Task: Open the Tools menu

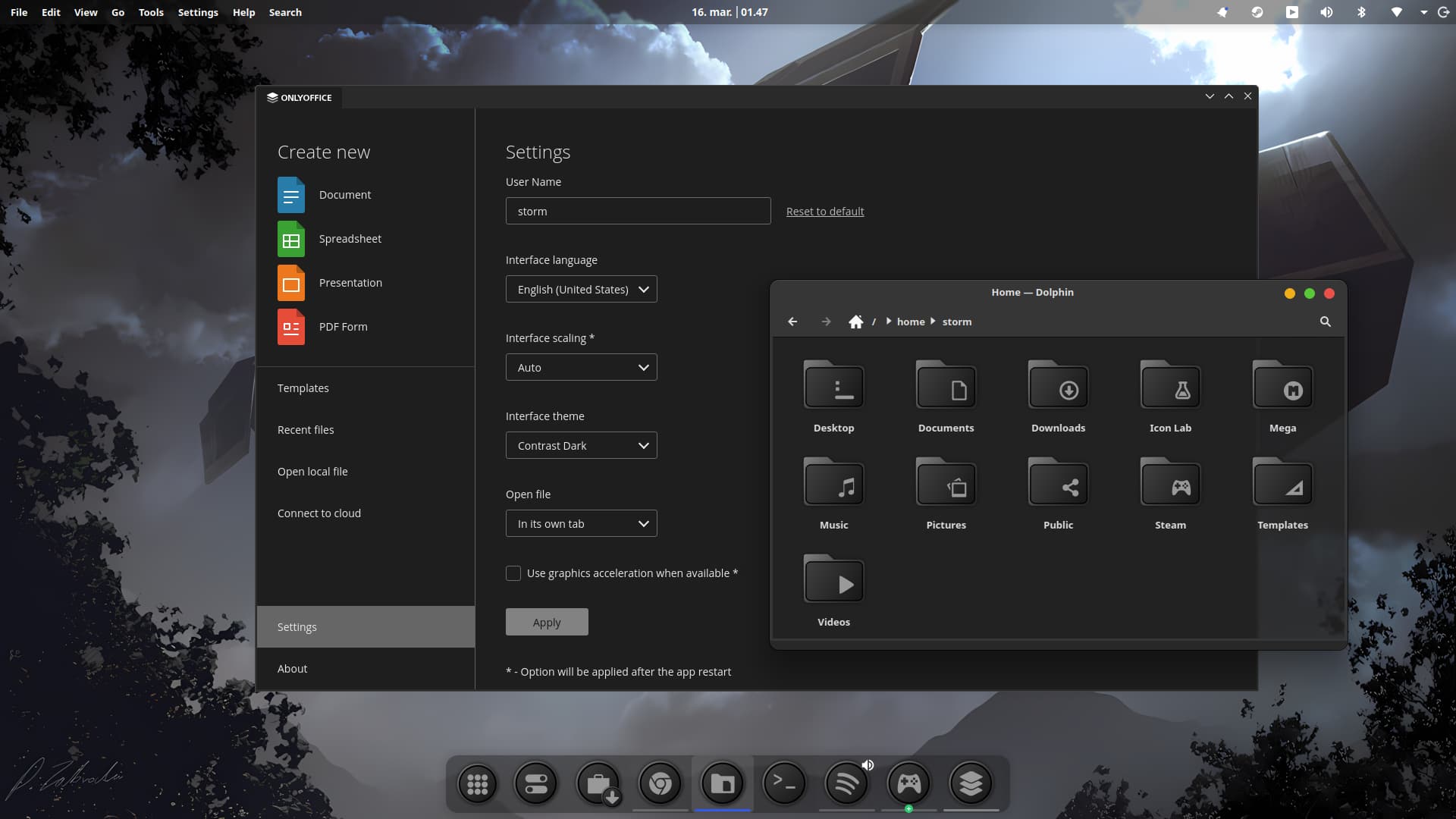Action: (150, 12)
